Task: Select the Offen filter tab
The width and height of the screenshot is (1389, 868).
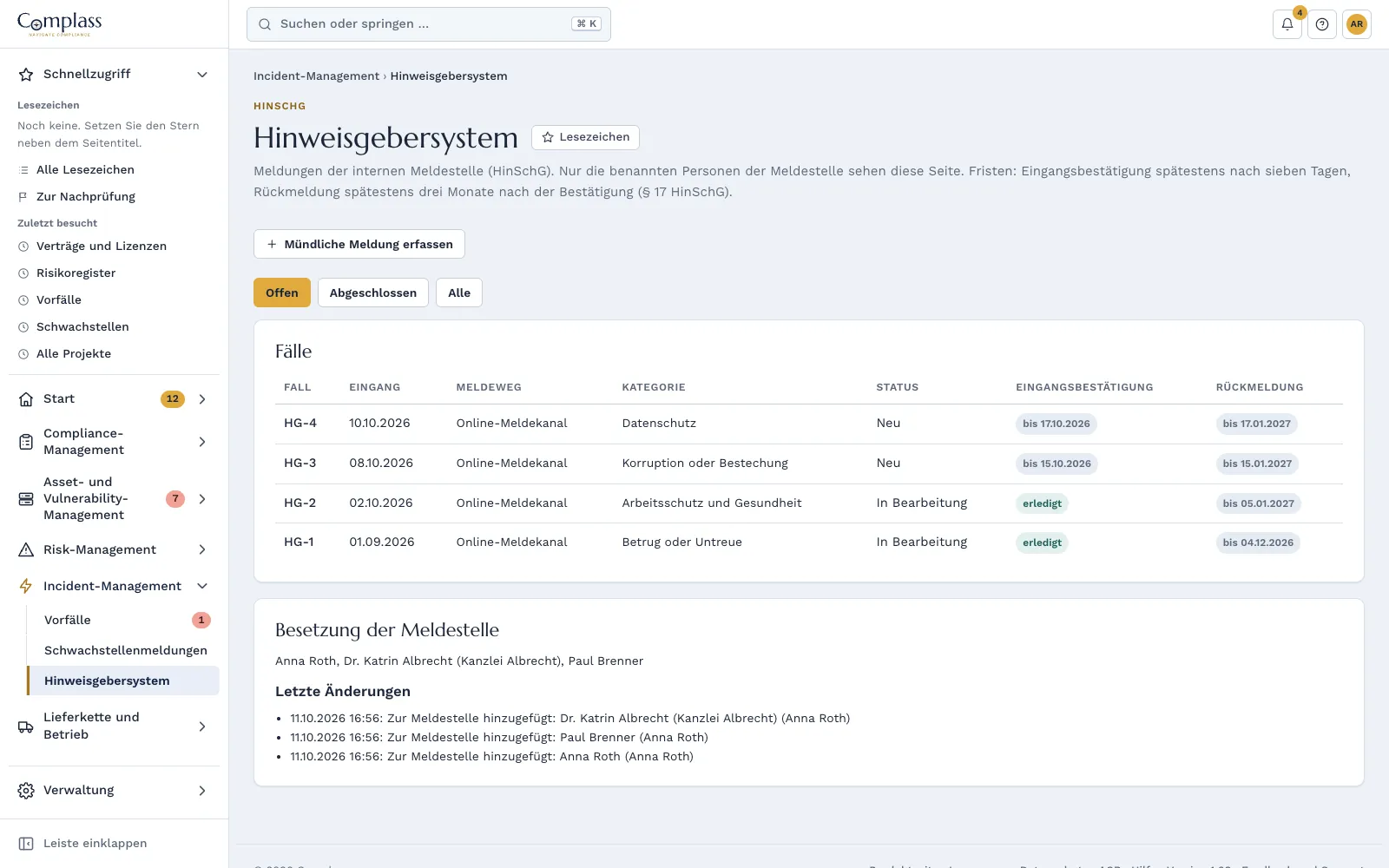Action: point(282,293)
